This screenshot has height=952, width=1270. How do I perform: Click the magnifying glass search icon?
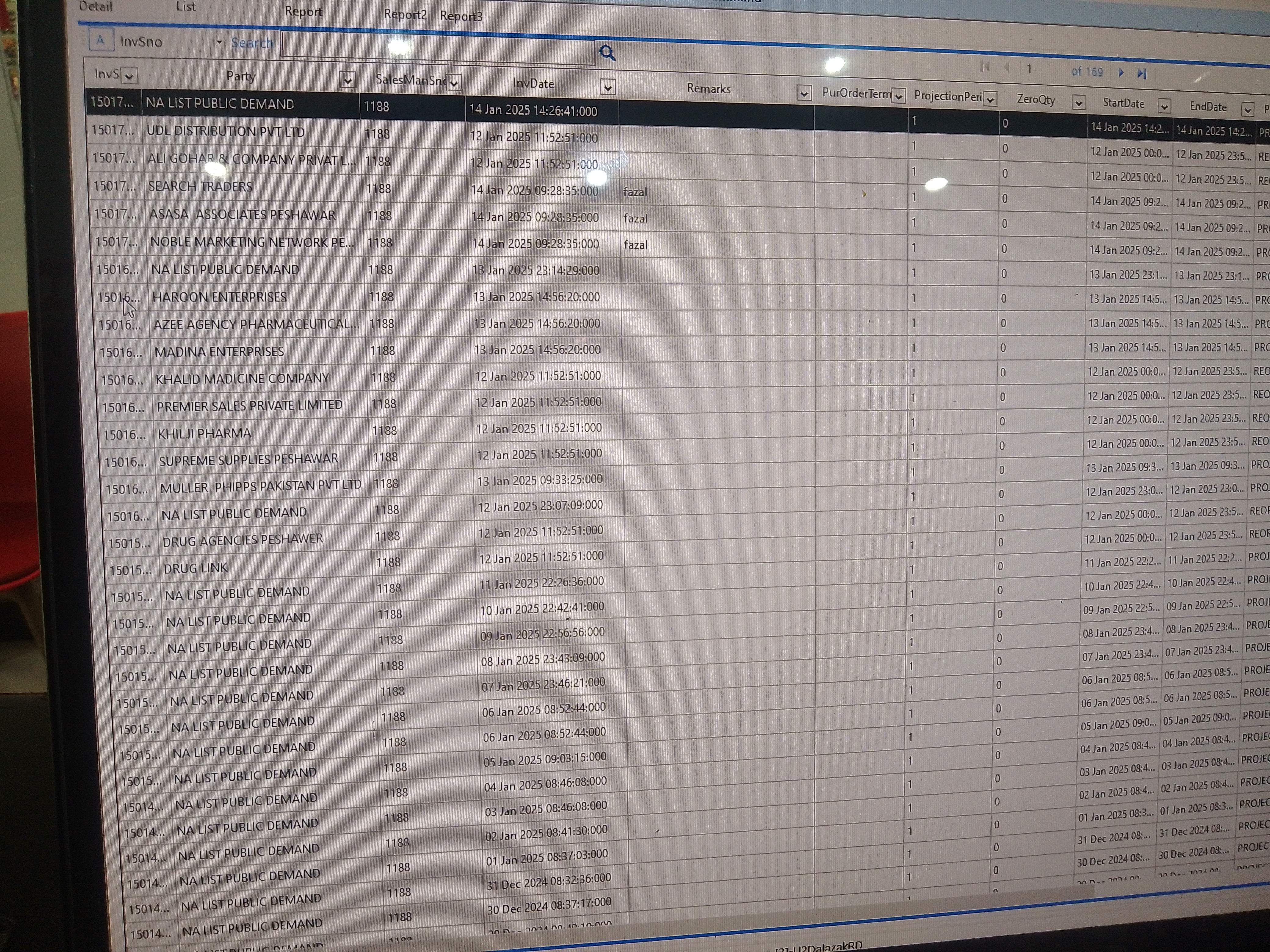(607, 53)
